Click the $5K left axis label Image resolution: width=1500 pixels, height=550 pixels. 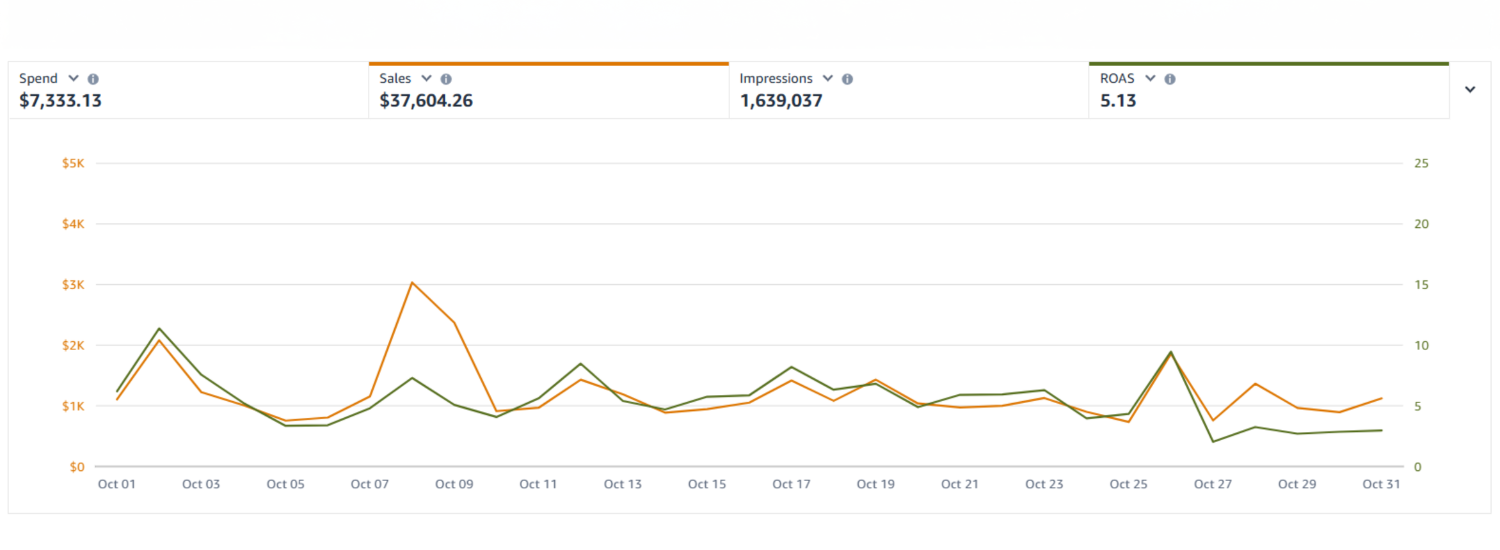pos(71,163)
